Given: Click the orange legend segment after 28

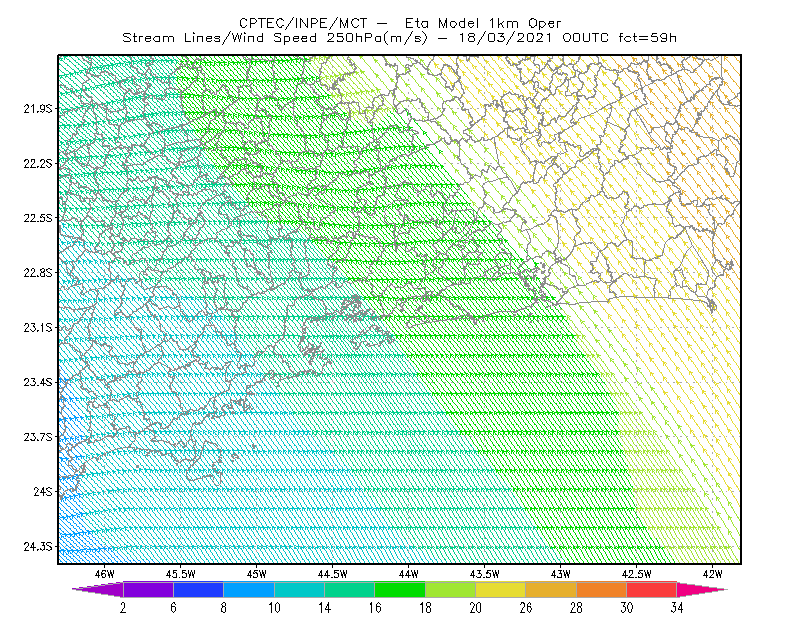Looking at the screenshot, I should [602, 589].
